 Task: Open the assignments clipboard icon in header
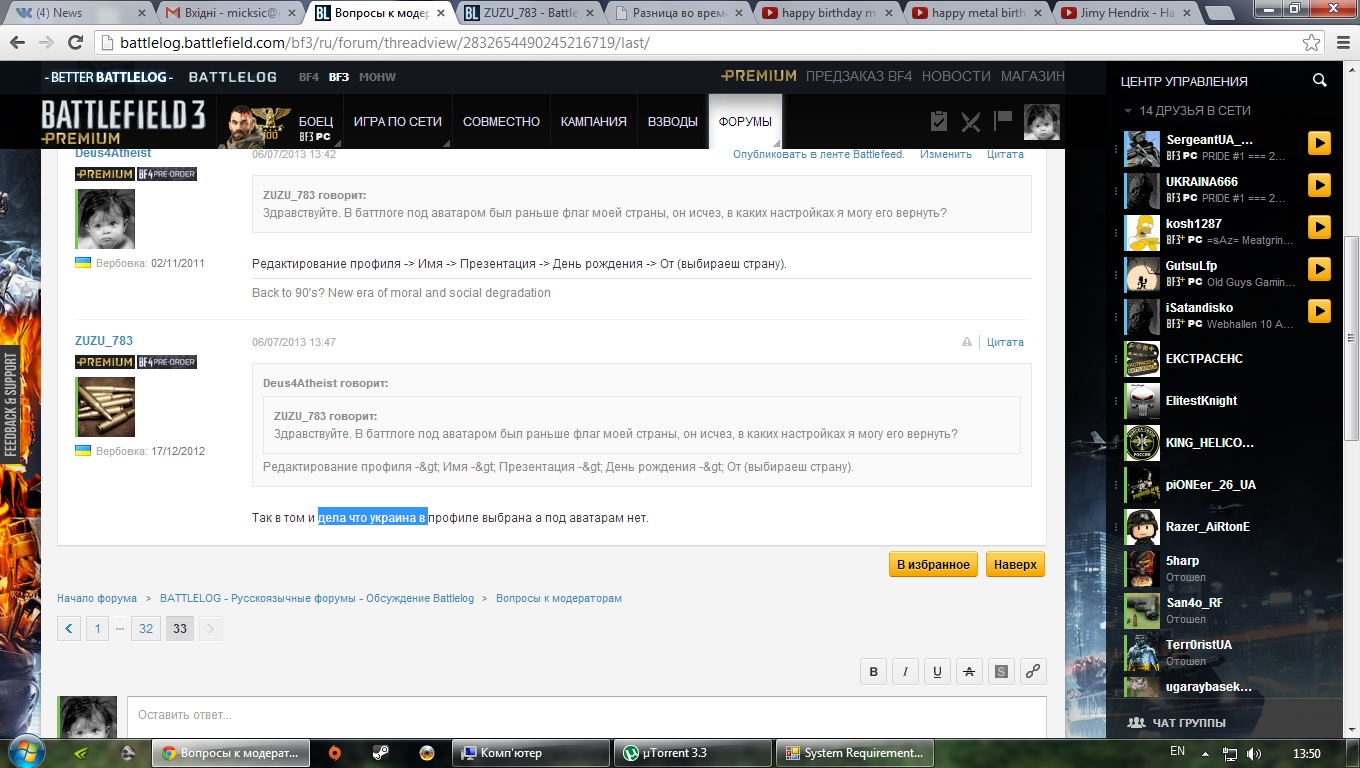938,121
